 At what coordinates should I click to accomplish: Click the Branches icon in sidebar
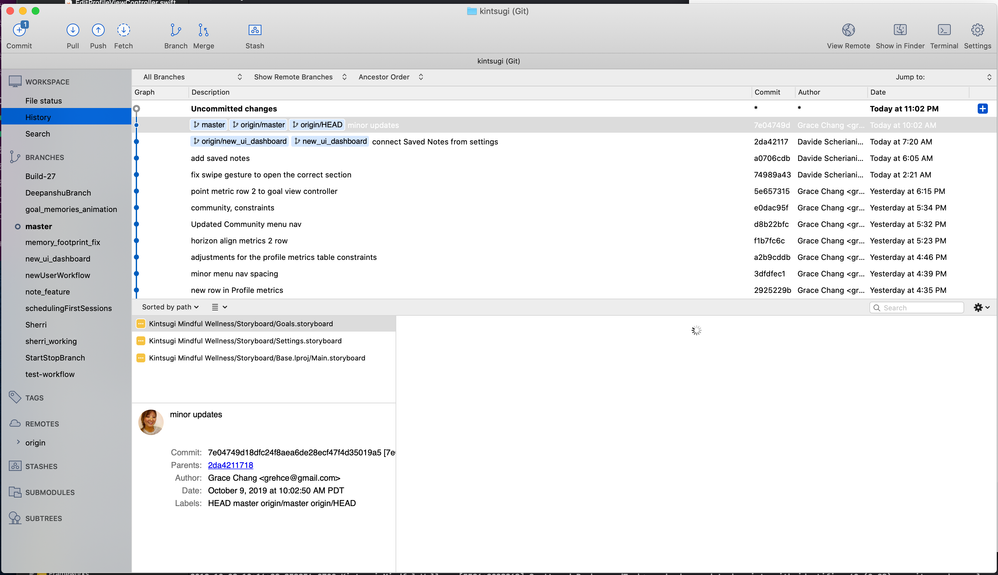[15, 157]
